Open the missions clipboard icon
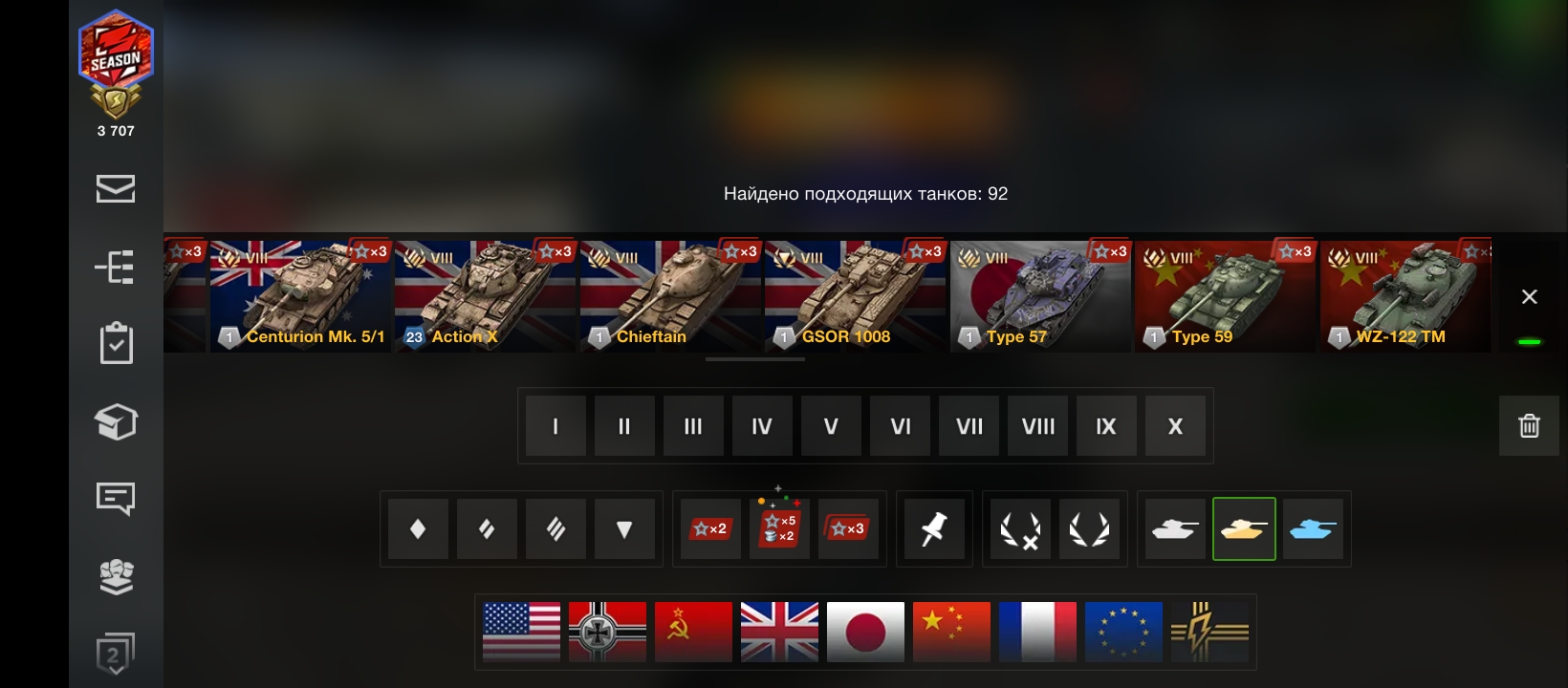The width and height of the screenshot is (1568, 688). (x=116, y=344)
